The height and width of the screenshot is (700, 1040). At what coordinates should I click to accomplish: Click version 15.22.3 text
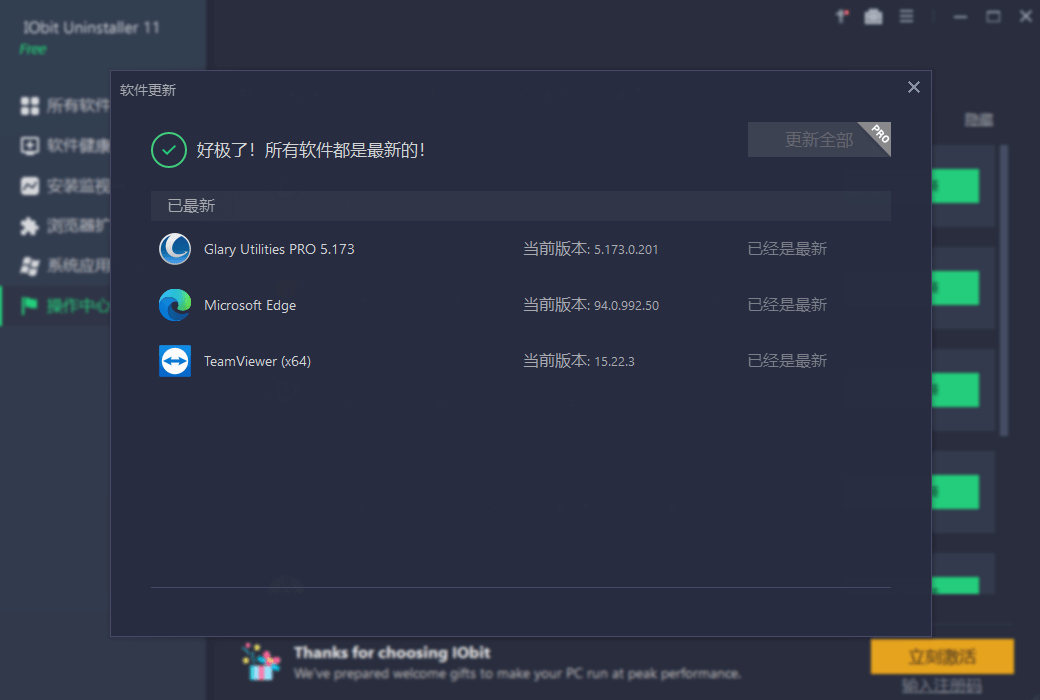coord(614,362)
